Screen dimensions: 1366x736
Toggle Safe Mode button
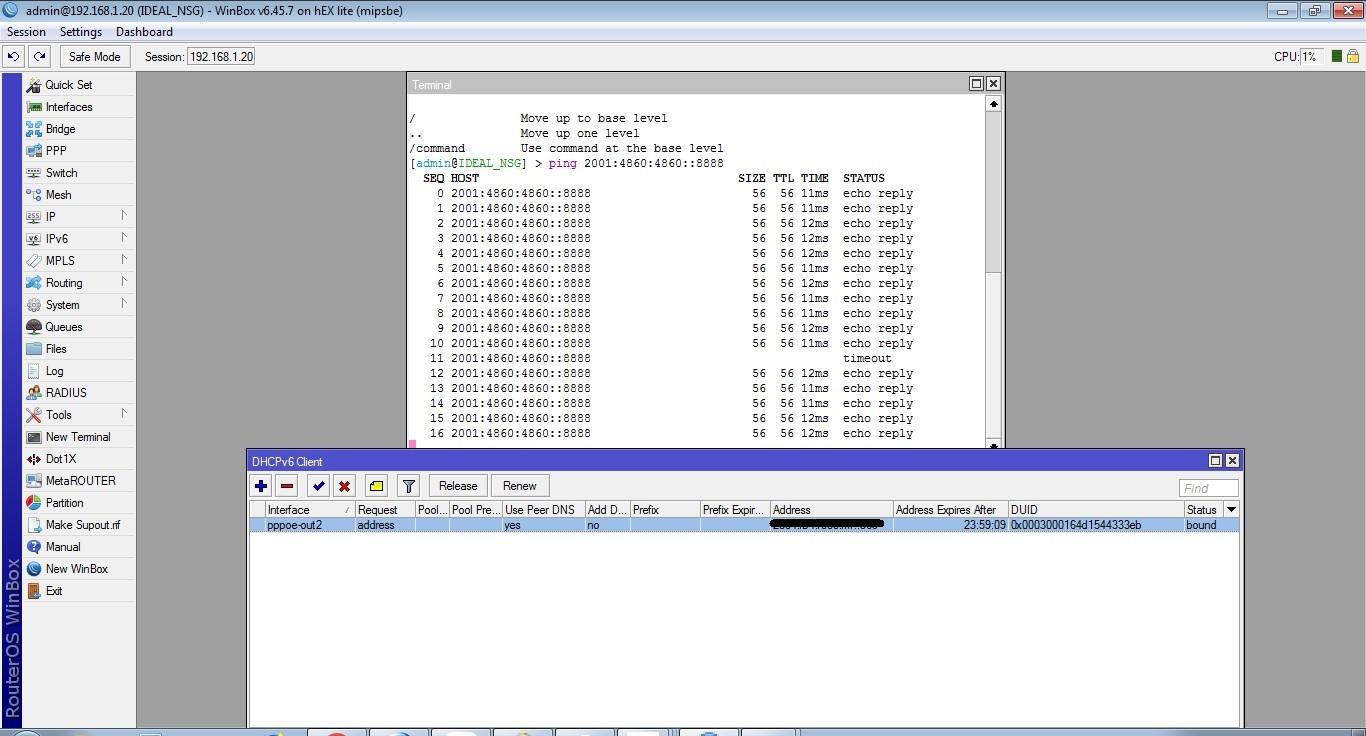95,57
